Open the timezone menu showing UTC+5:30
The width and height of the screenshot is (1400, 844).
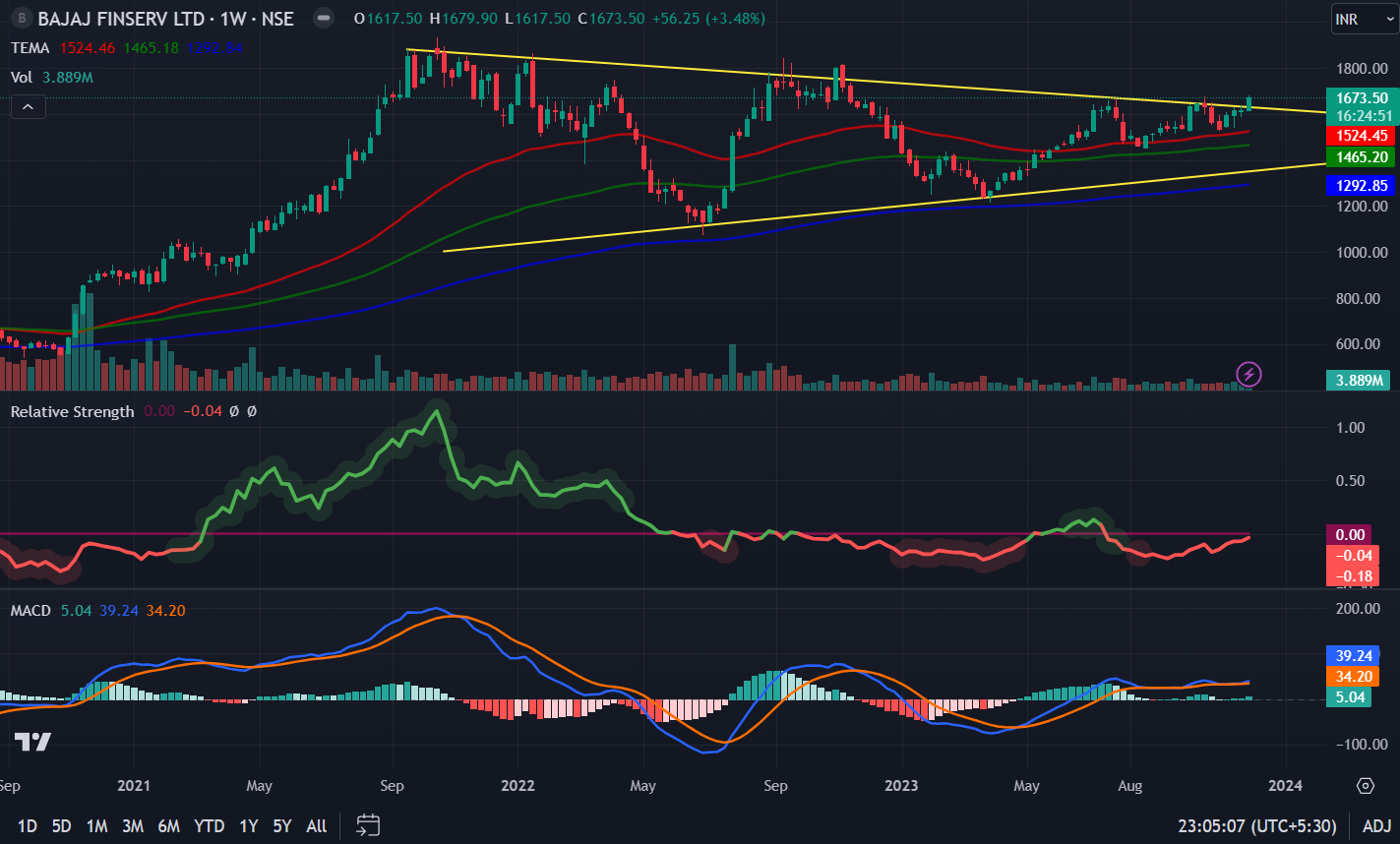pyautogui.click(x=1256, y=826)
